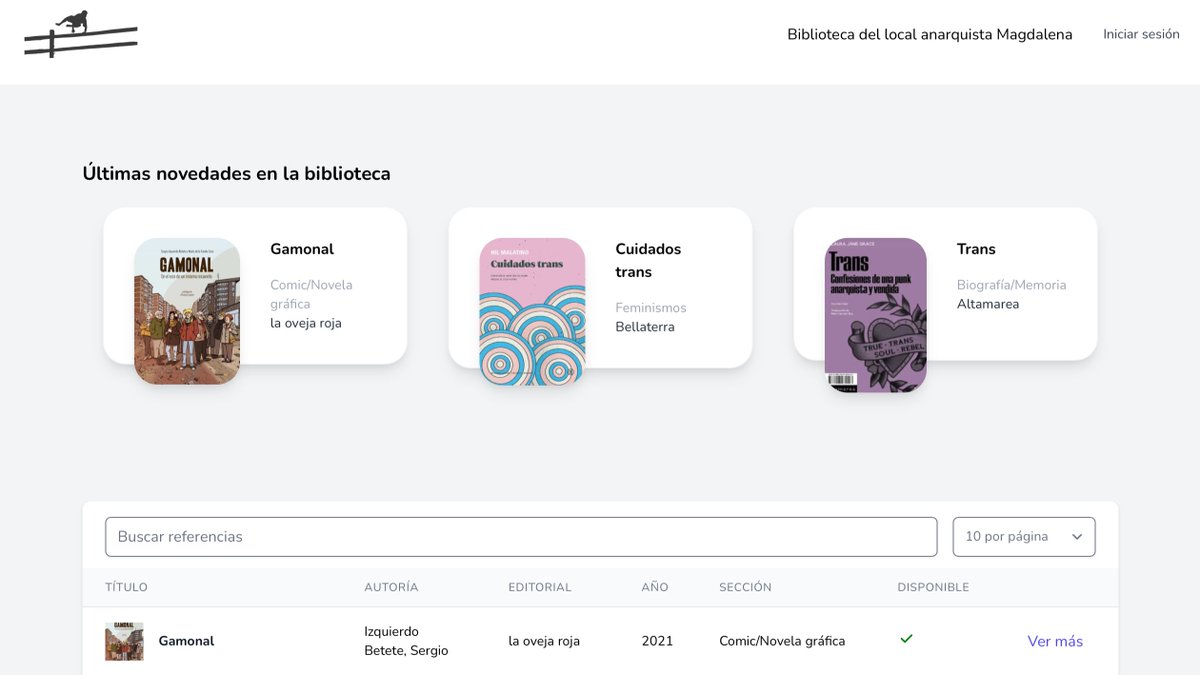Sort by the SECCIÓN column header
1200x675 pixels.
(x=745, y=587)
